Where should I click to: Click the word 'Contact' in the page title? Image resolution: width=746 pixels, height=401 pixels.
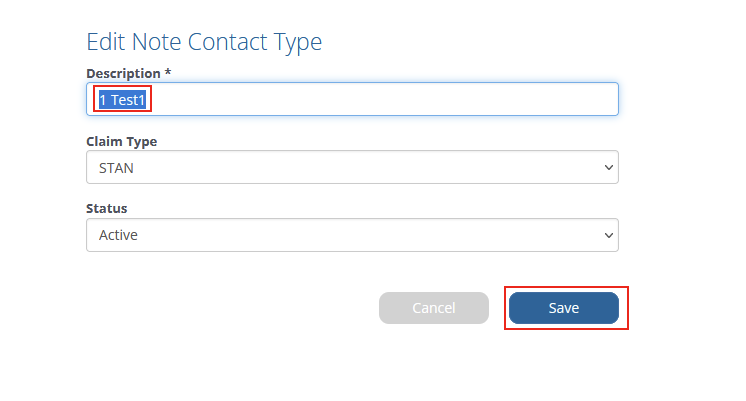227,42
